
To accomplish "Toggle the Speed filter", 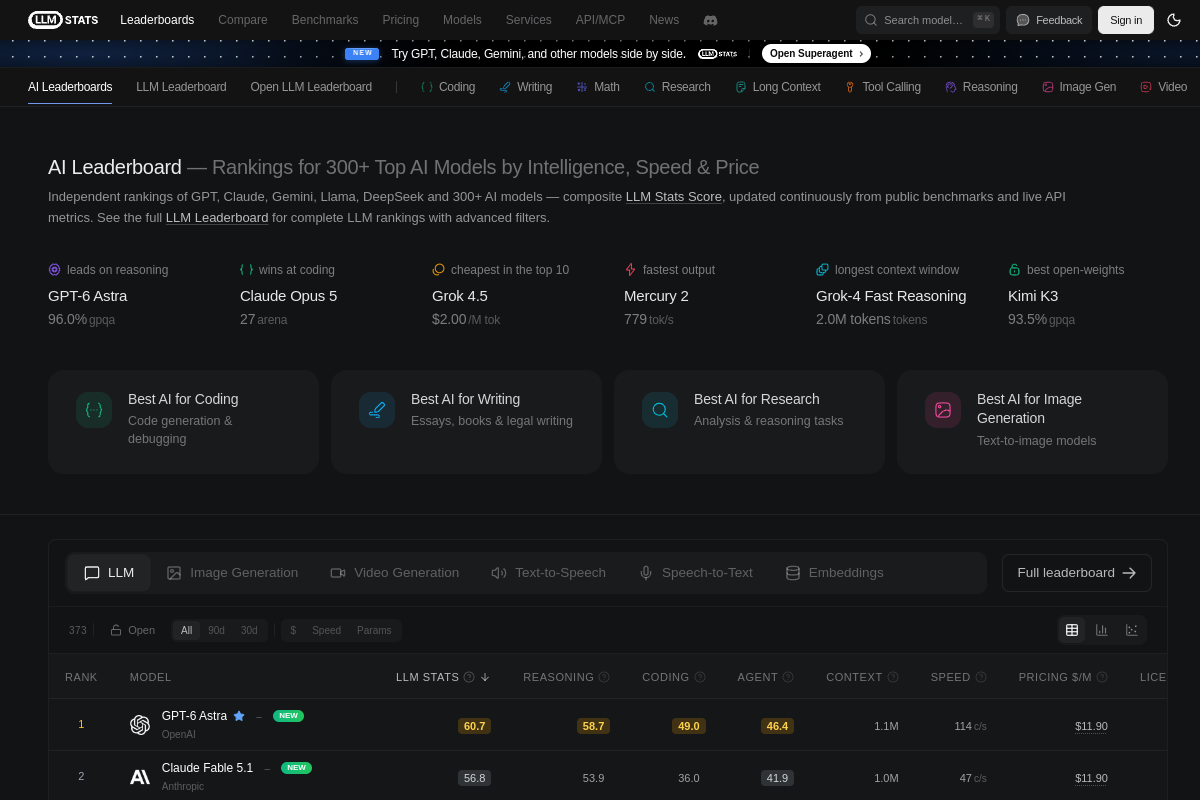I will click(326, 630).
